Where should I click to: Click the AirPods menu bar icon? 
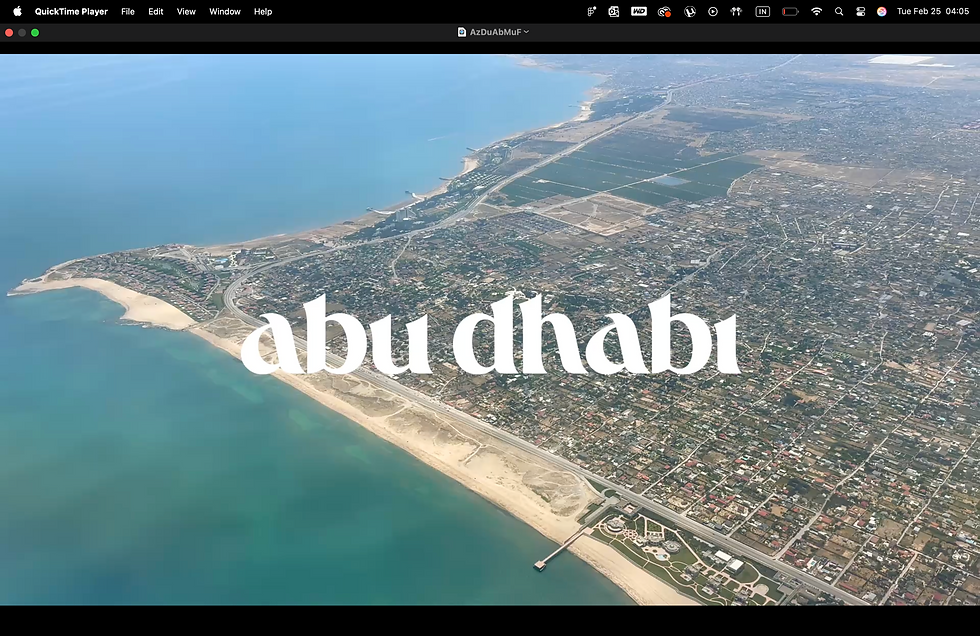click(736, 11)
